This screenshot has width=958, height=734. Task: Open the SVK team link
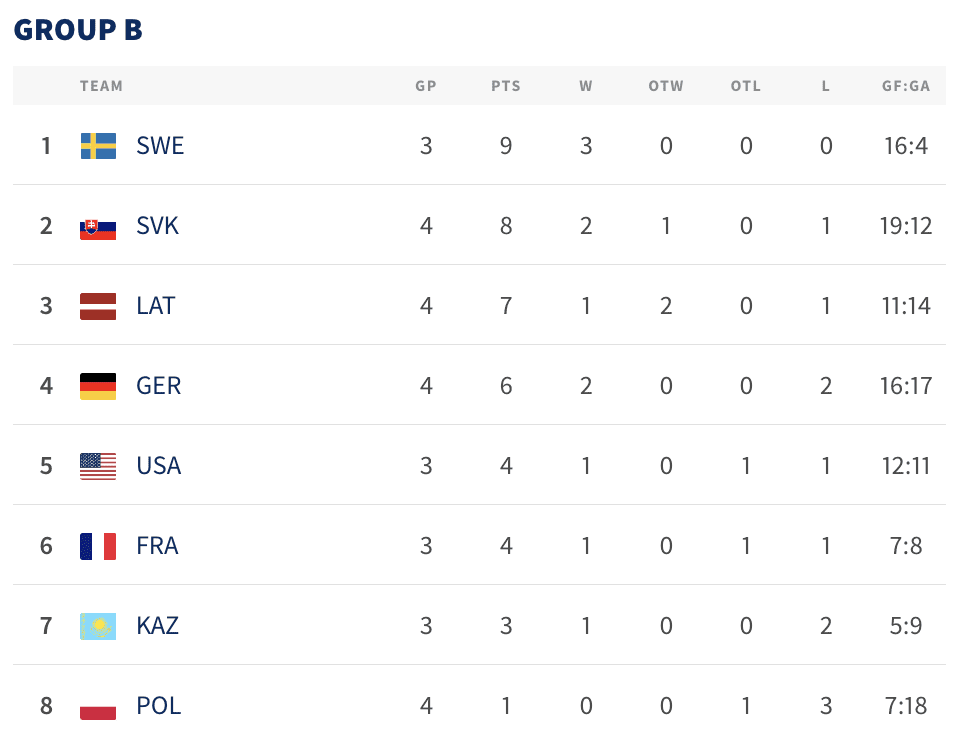coord(158,226)
